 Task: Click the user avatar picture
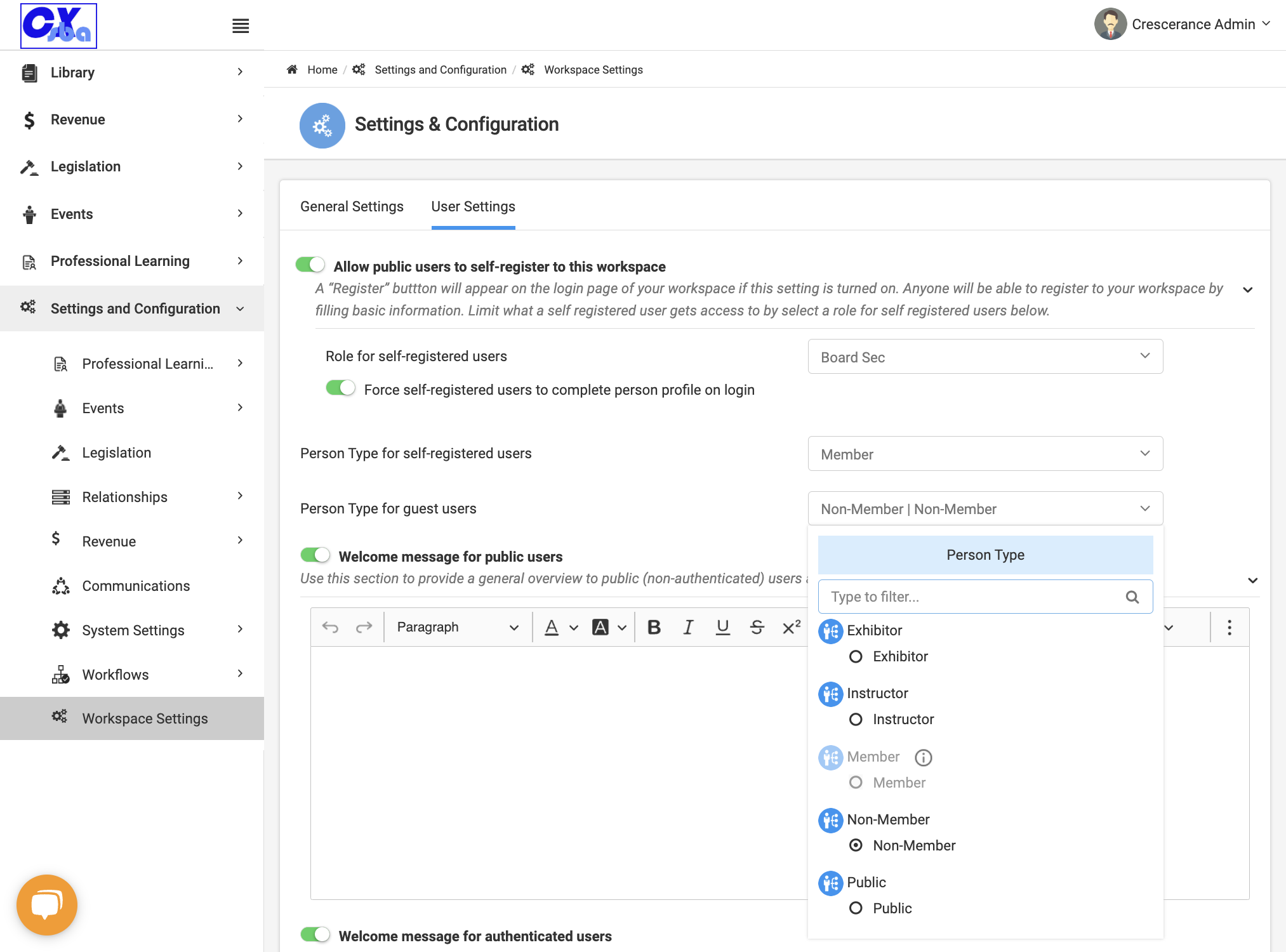1110,24
